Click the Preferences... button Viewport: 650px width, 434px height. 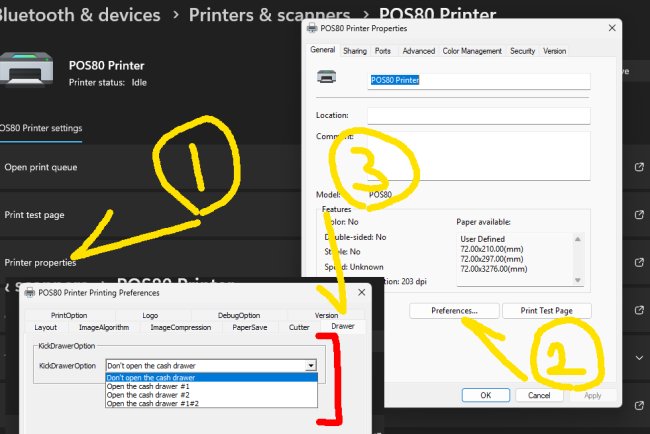[454, 310]
